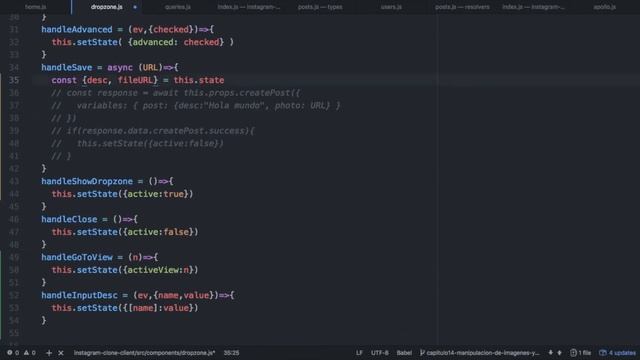Open the posts.js — resolvers tab
Viewport: 640px width, 360px height.
[462, 7]
